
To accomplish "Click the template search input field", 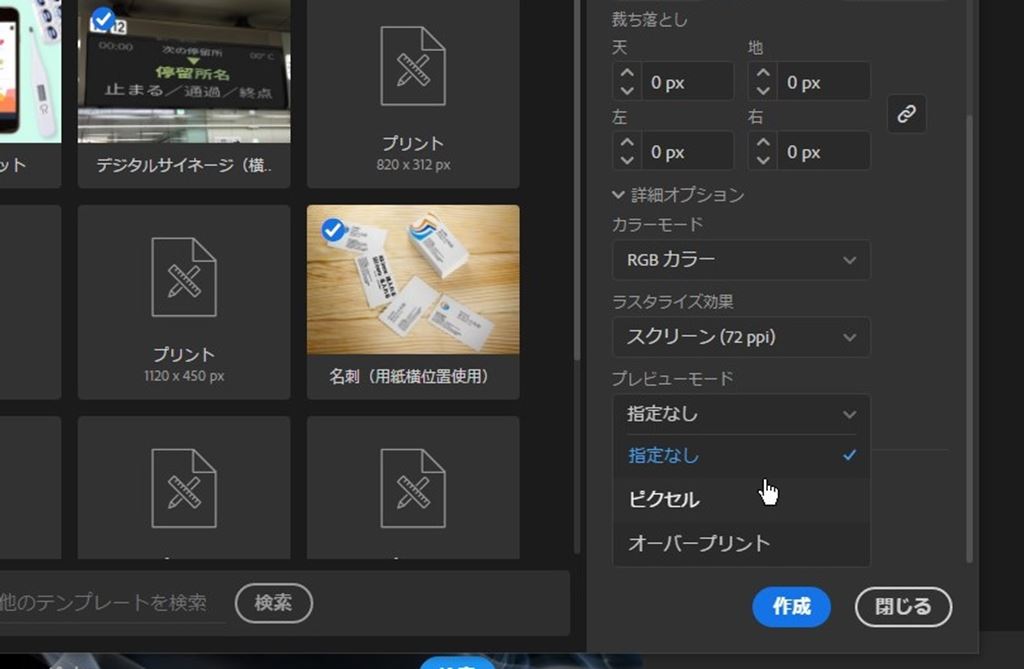I will [110, 603].
